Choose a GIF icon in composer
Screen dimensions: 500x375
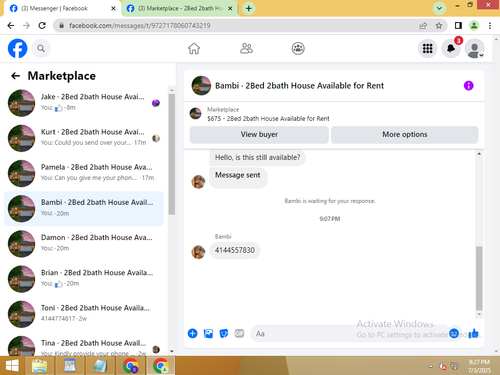pyautogui.click(x=239, y=333)
